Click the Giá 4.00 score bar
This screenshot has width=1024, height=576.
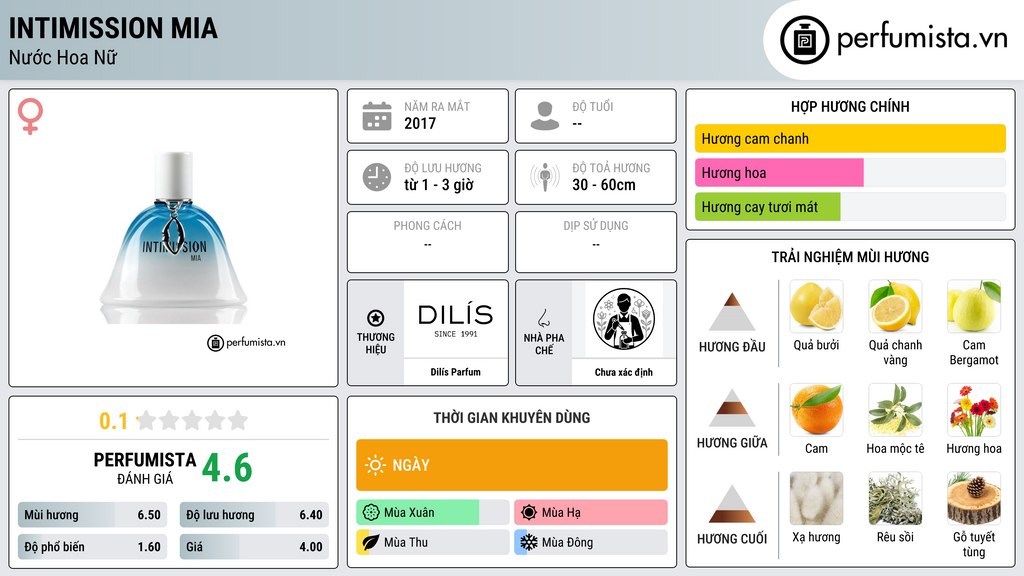tap(254, 547)
